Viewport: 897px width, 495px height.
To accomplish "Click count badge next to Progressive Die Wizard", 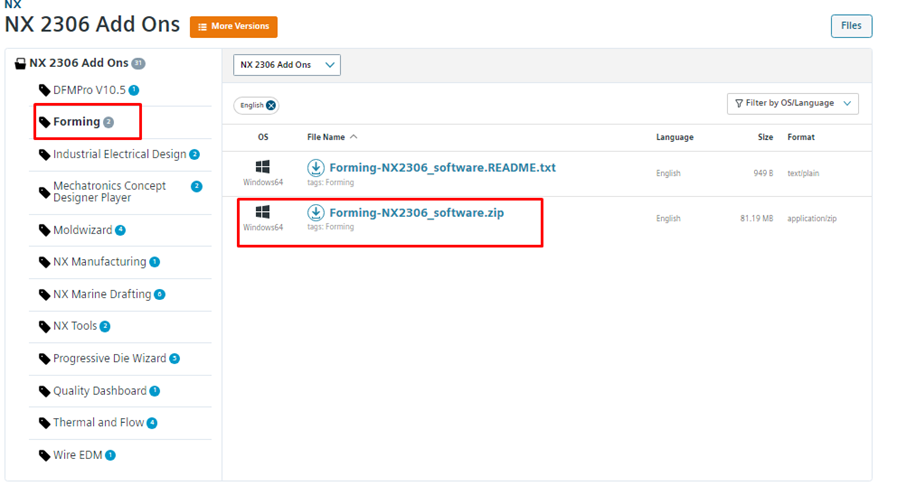I will (x=174, y=359).
